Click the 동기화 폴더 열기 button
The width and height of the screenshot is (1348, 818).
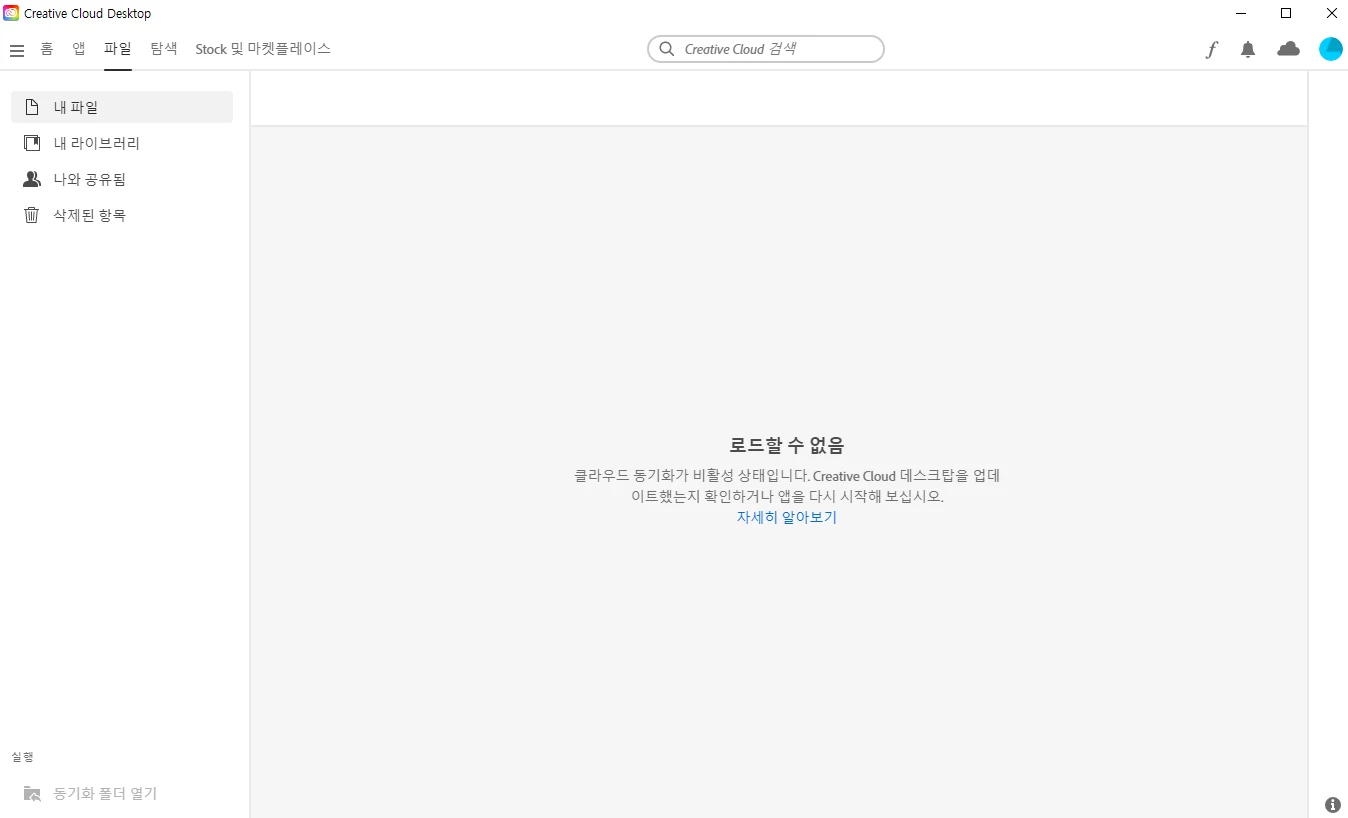(x=91, y=793)
